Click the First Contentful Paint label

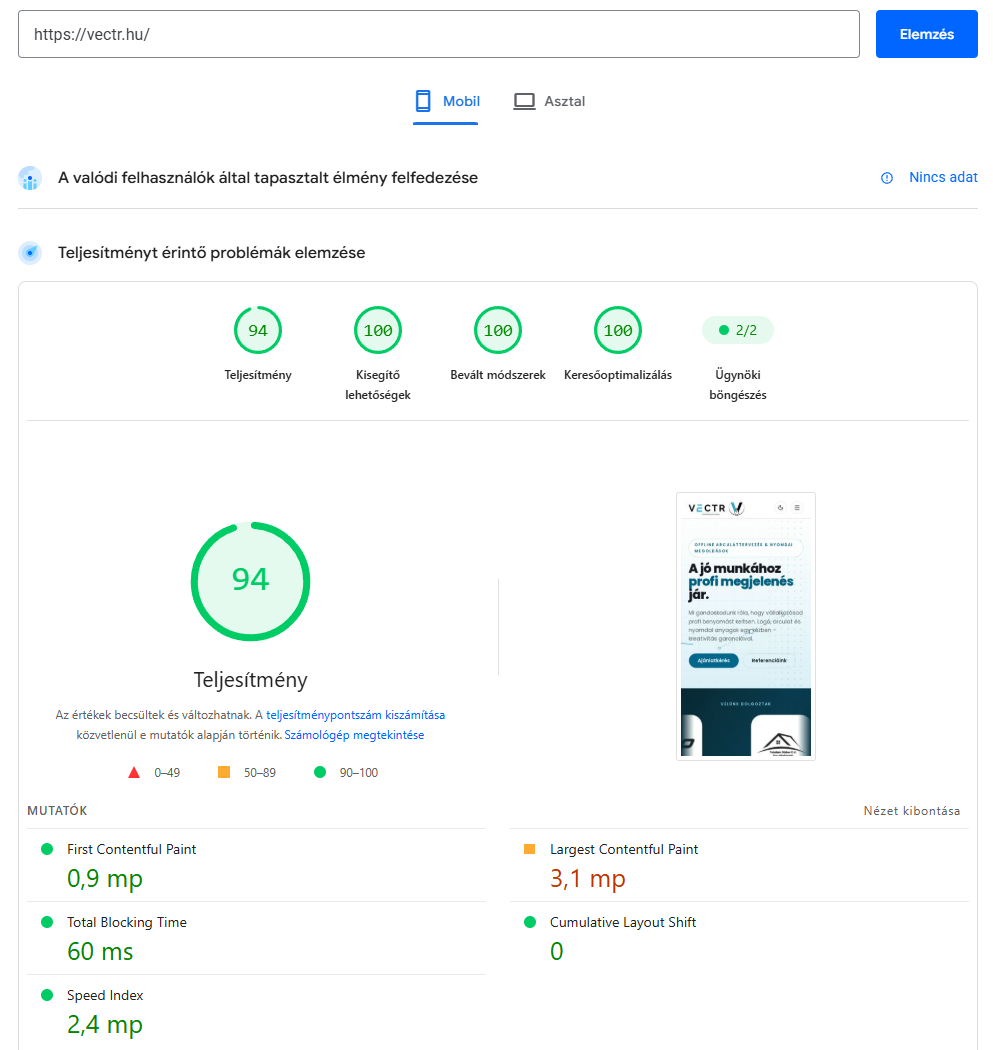131,849
